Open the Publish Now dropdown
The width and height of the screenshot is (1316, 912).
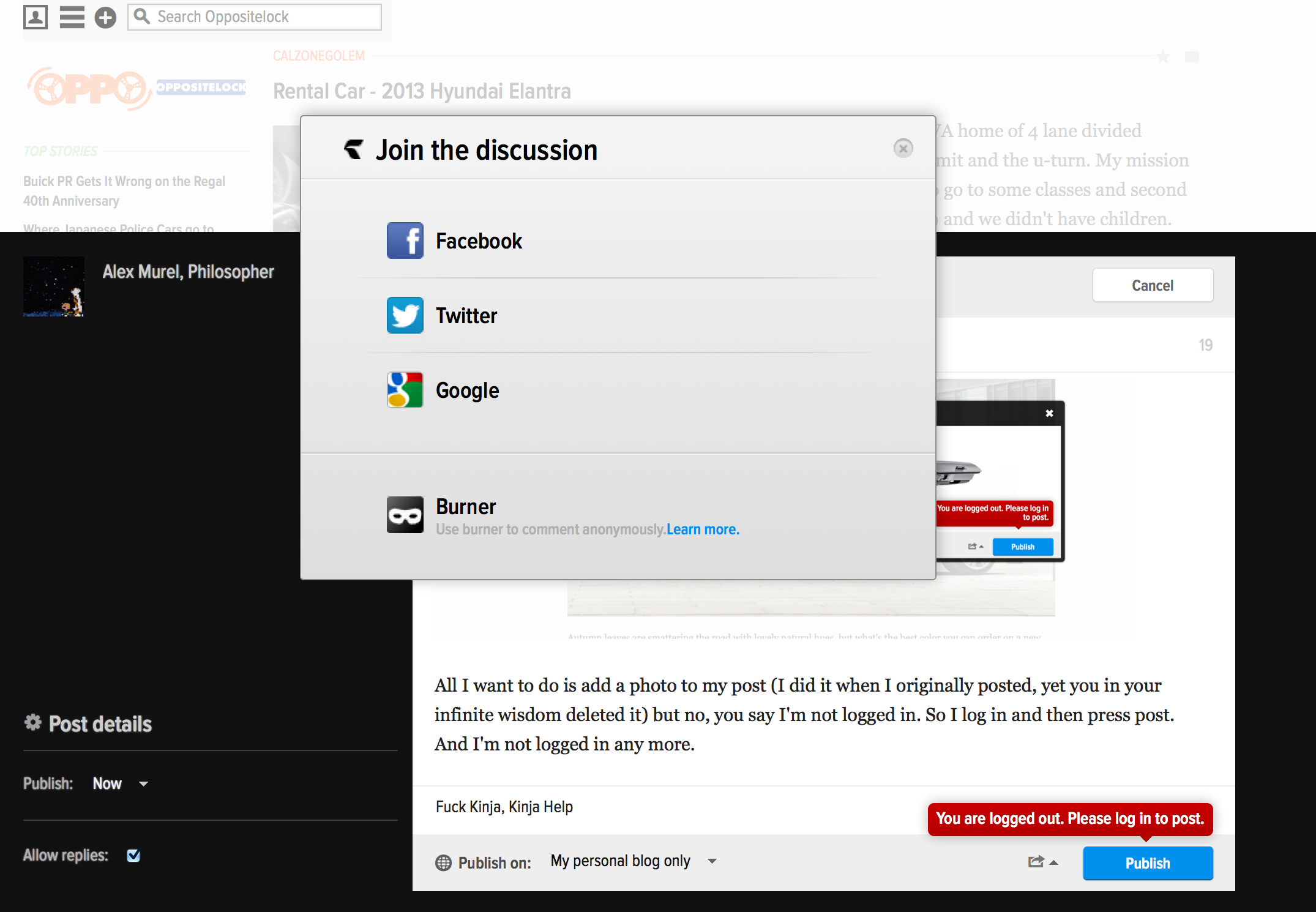click(120, 783)
